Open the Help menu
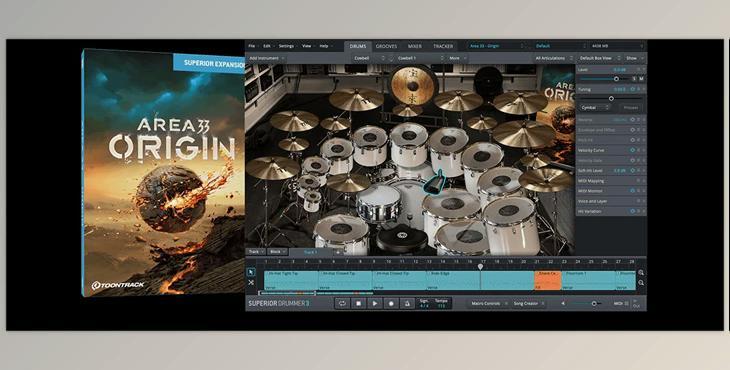730x370 pixels. click(325, 46)
